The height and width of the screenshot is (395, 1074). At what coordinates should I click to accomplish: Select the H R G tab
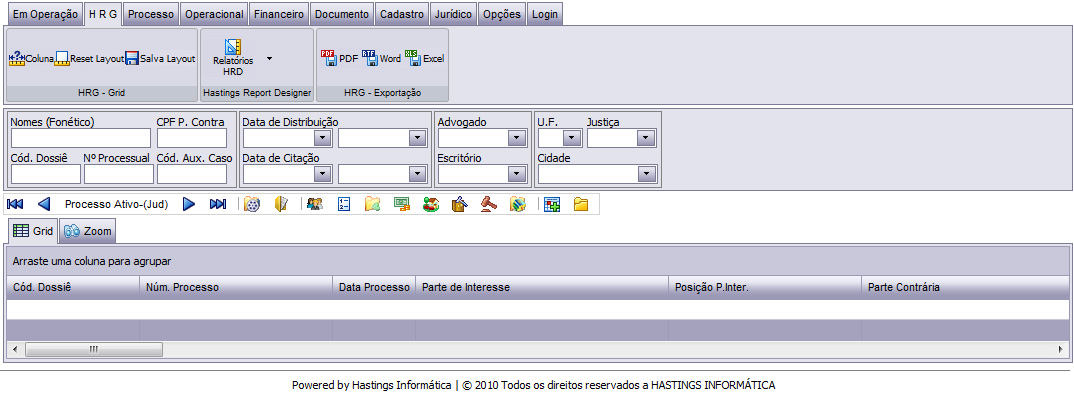[x=103, y=14]
